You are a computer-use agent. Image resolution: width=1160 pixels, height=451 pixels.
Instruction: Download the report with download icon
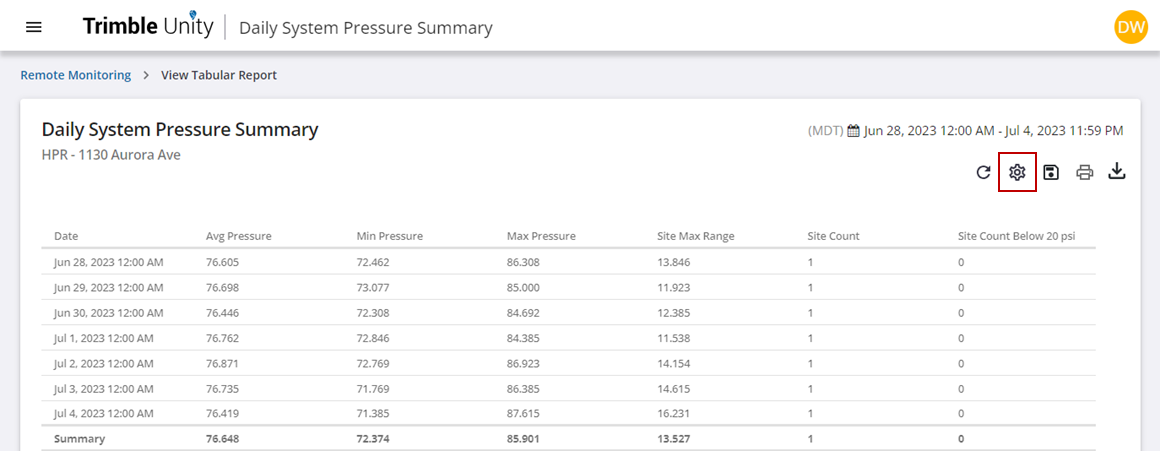coord(1117,172)
